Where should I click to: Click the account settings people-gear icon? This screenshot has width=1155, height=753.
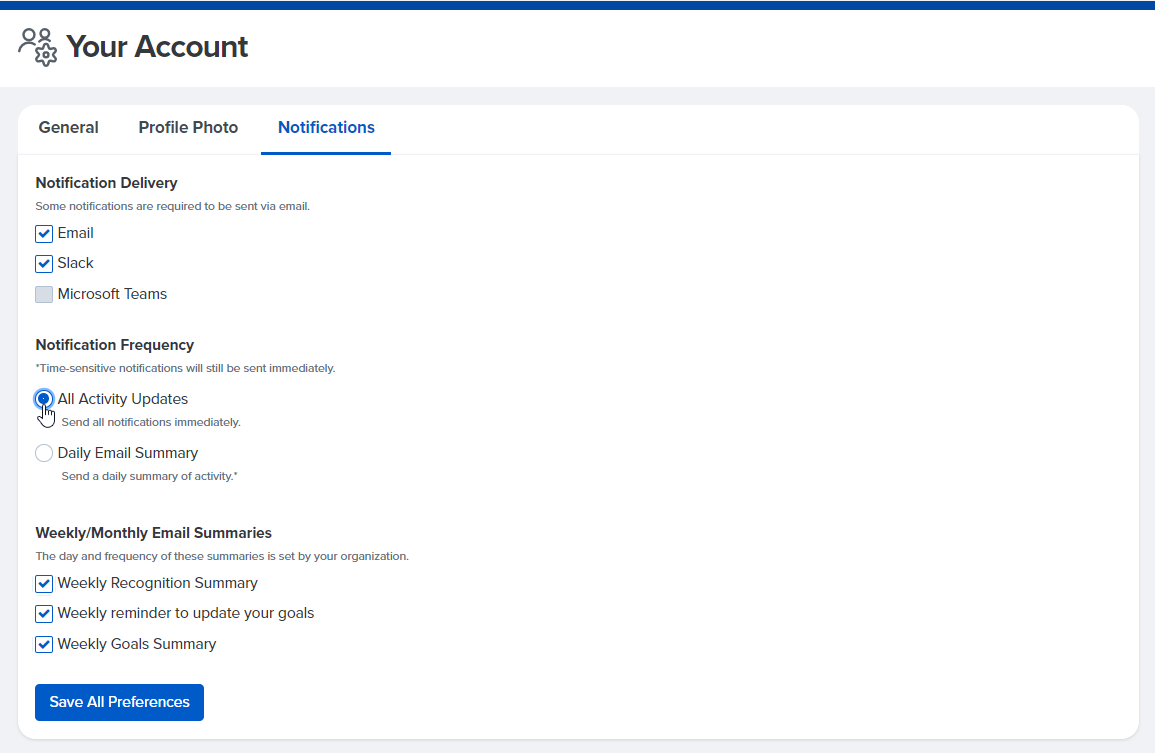click(x=38, y=46)
